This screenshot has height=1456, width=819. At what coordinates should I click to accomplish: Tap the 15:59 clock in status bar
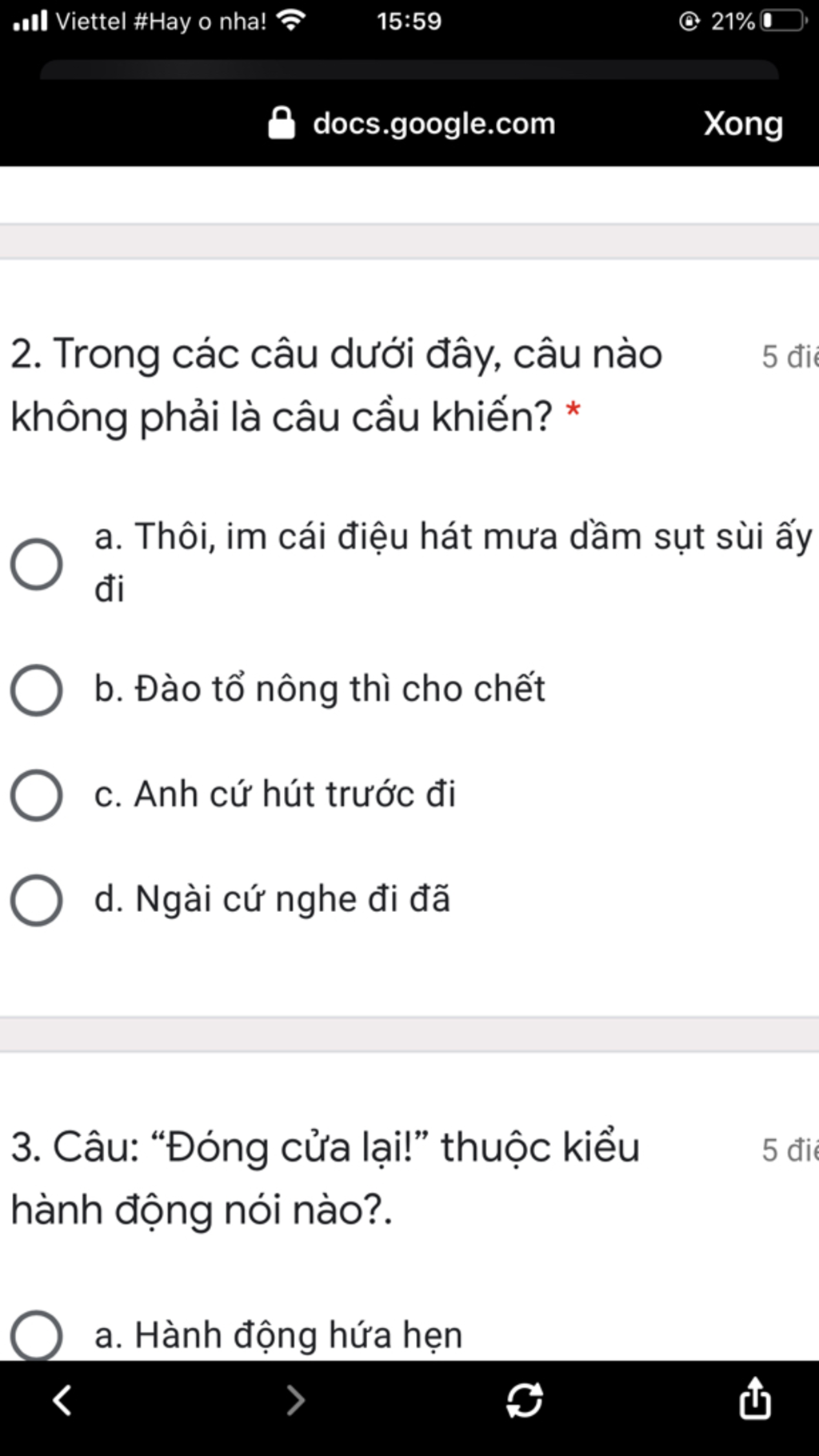pos(409,21)
